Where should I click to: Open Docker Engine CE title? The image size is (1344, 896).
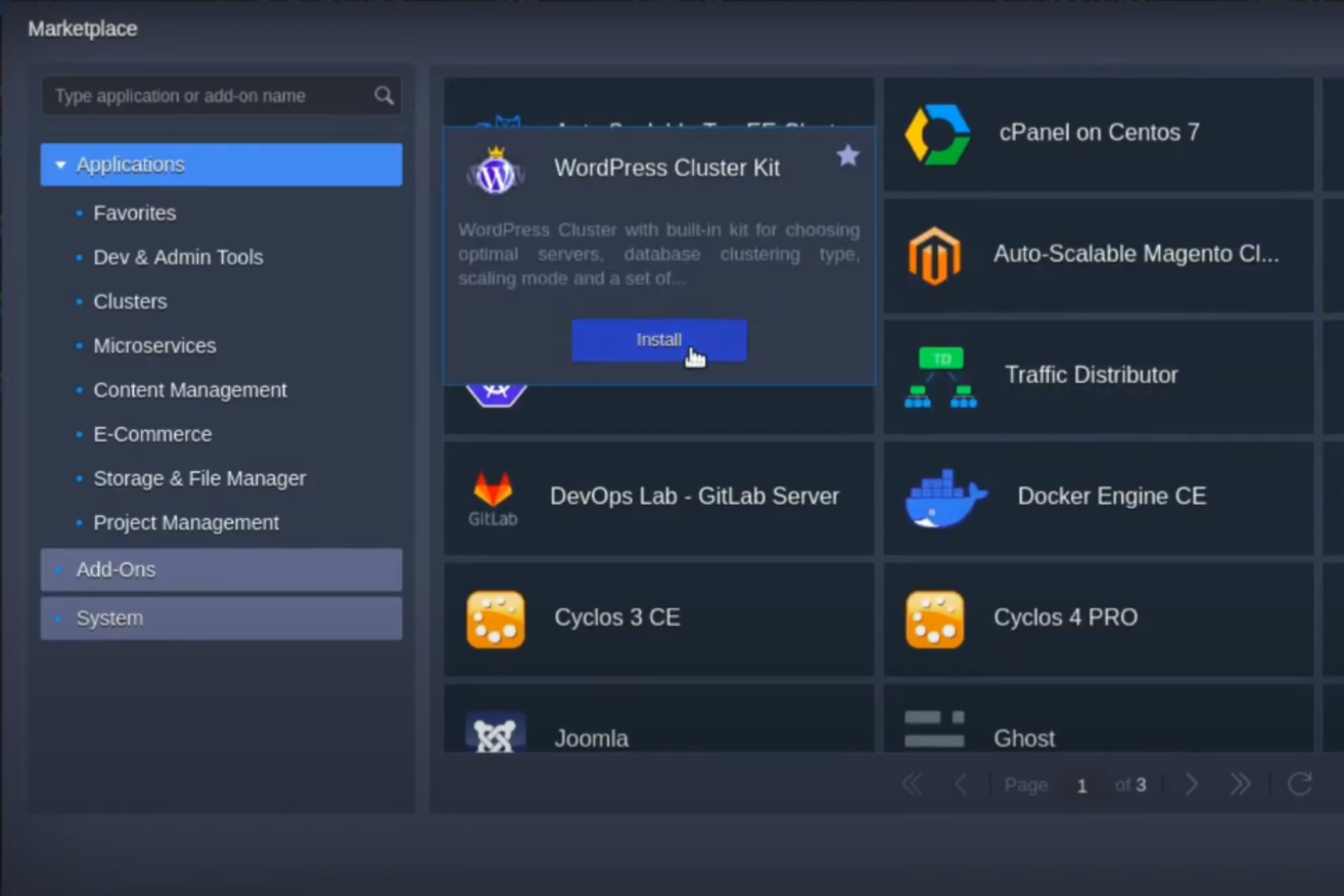click(x=1112, y=496)
